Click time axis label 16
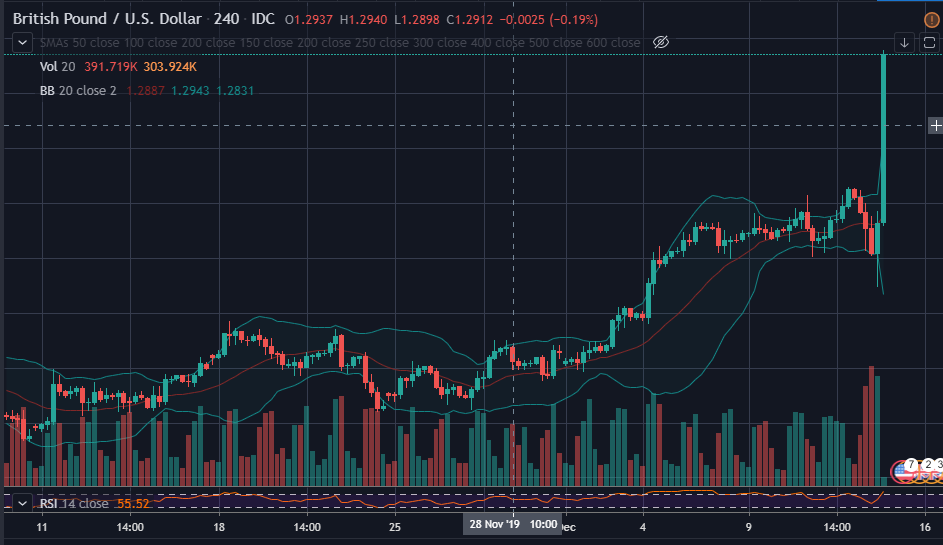943x545 pixels. (925, 527)
